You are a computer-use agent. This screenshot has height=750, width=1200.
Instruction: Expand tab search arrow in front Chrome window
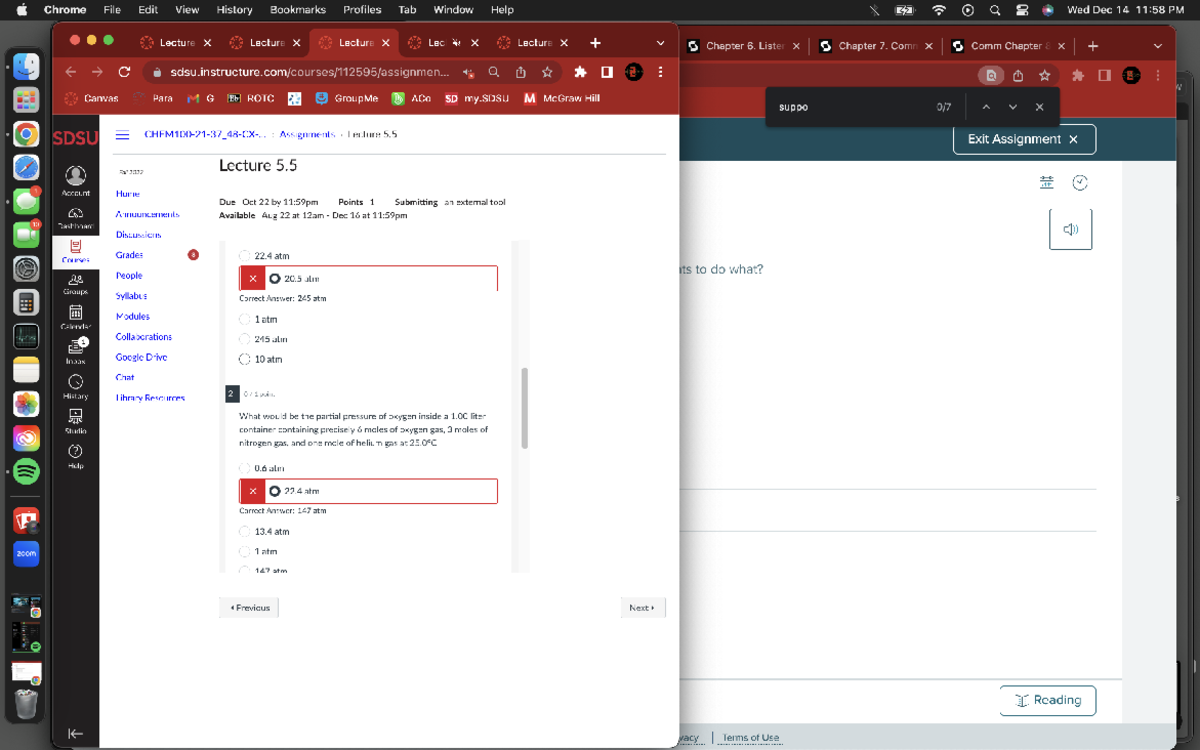pos(660,43)
